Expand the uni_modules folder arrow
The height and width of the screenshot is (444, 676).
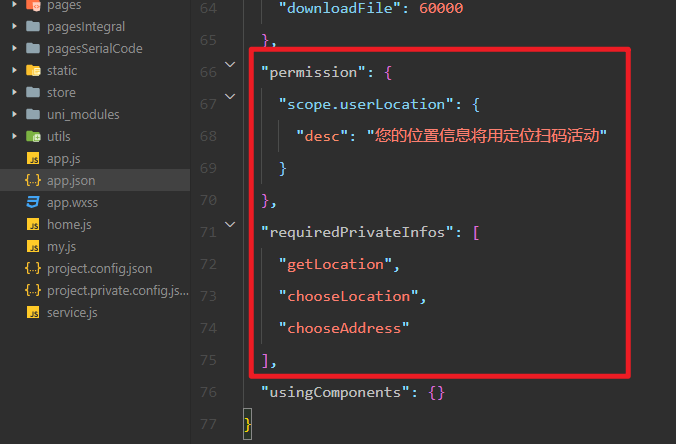[x=14, y=114]
